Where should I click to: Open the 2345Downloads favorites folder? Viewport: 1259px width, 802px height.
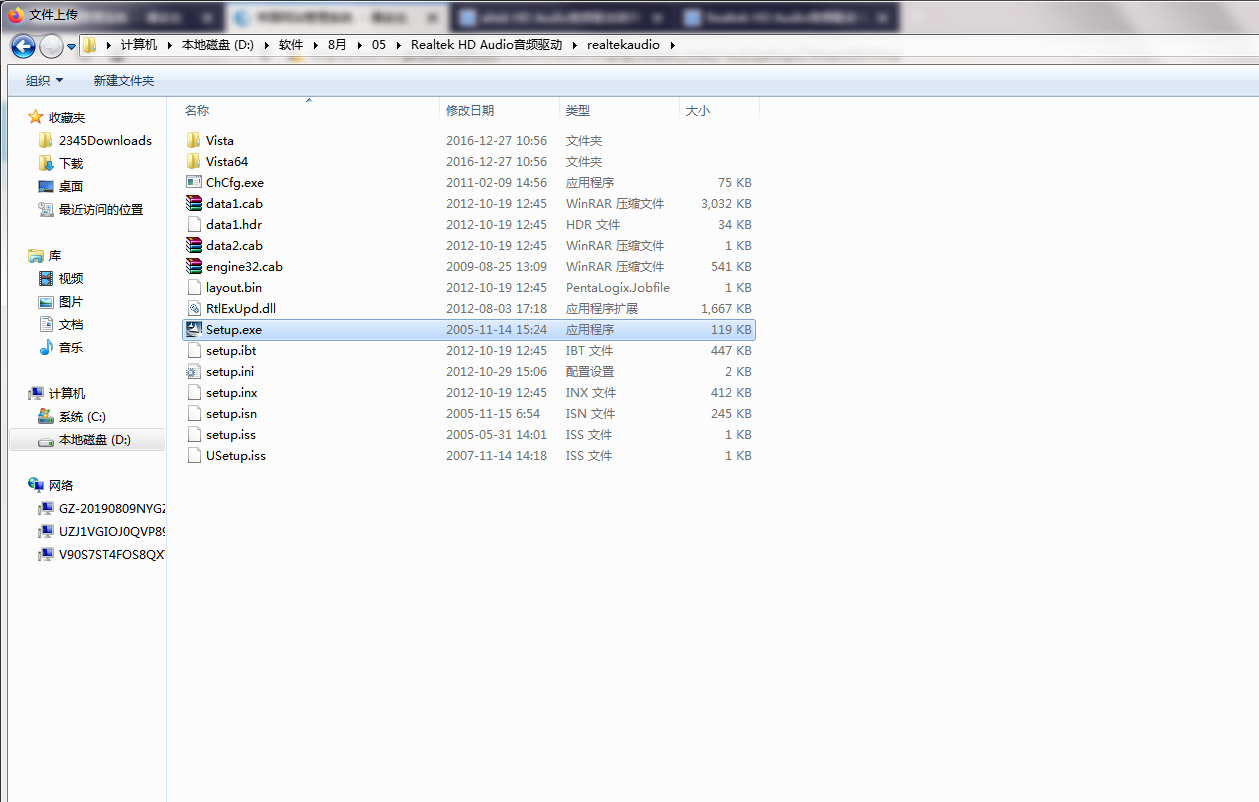pos(104,140)
